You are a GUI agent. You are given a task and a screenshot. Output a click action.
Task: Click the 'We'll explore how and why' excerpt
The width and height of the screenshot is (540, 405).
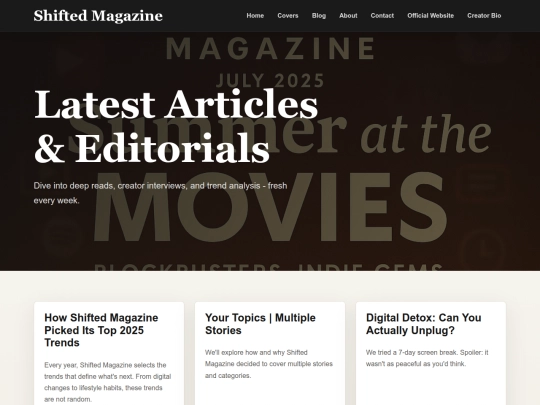point(269,364)
